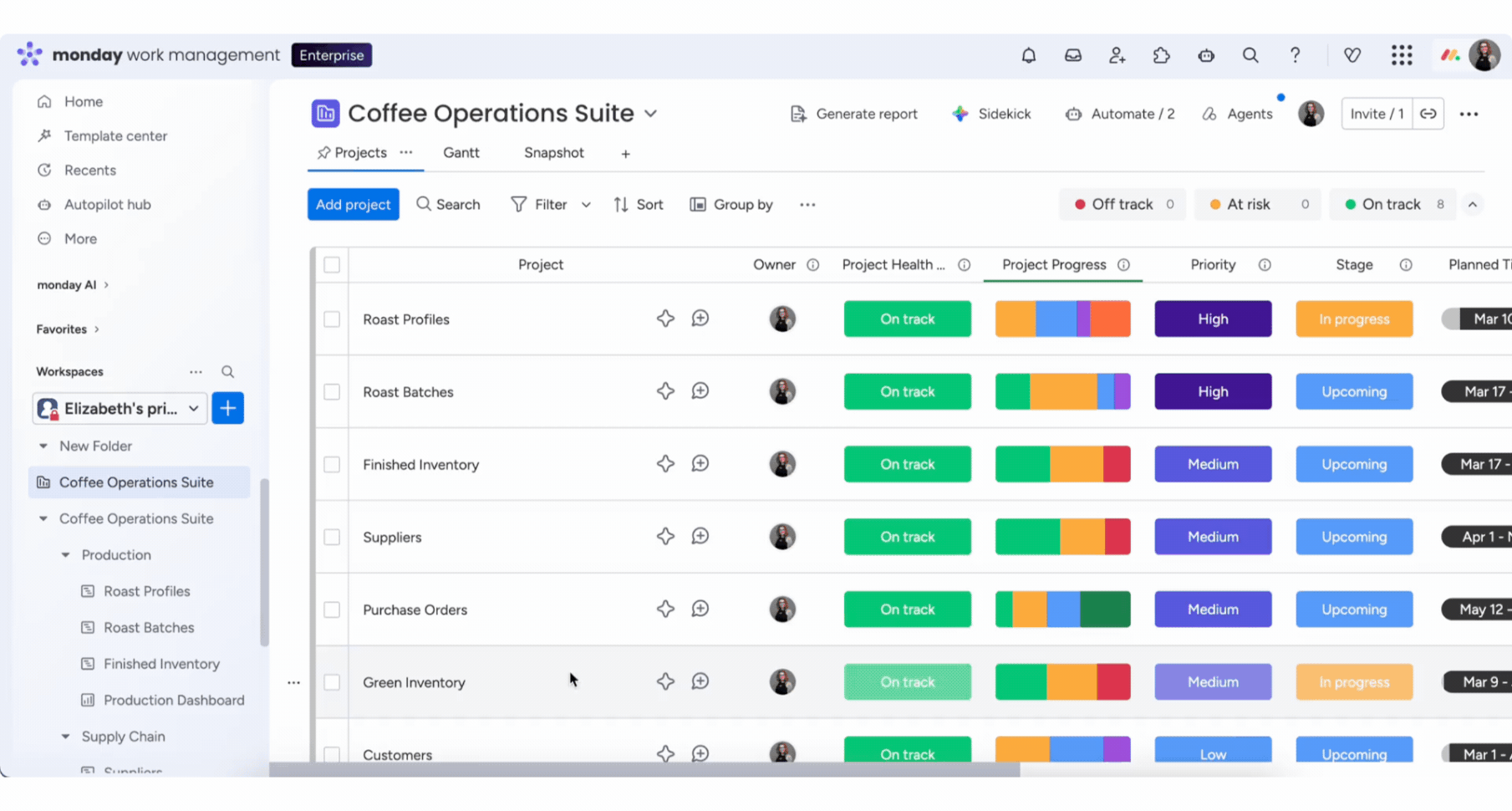
Task: Open Automate / 2 panel
Action: coord(1120,114)
